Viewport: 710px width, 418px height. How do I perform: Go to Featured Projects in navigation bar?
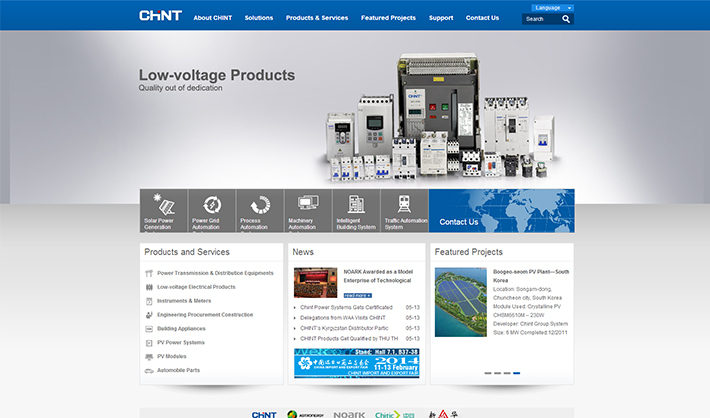(x=388, y=18)
